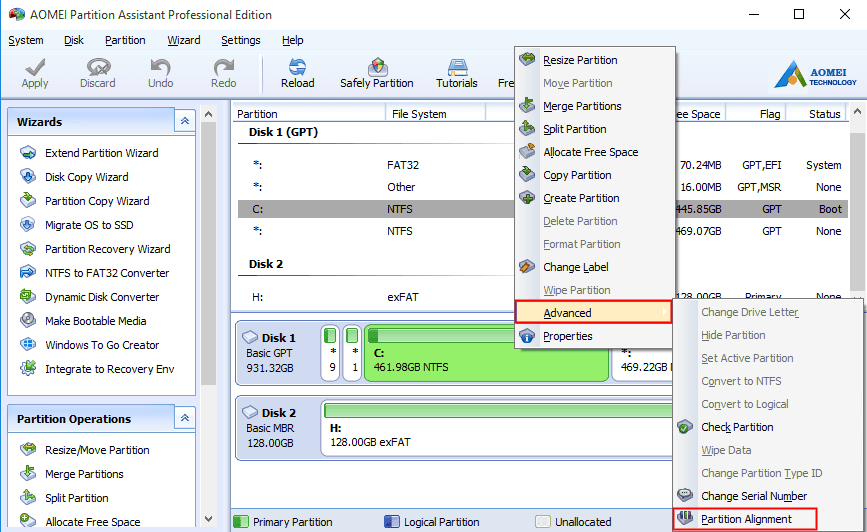Click Split Partition sidebar icon
867x532 pixels.
point(28,497)
